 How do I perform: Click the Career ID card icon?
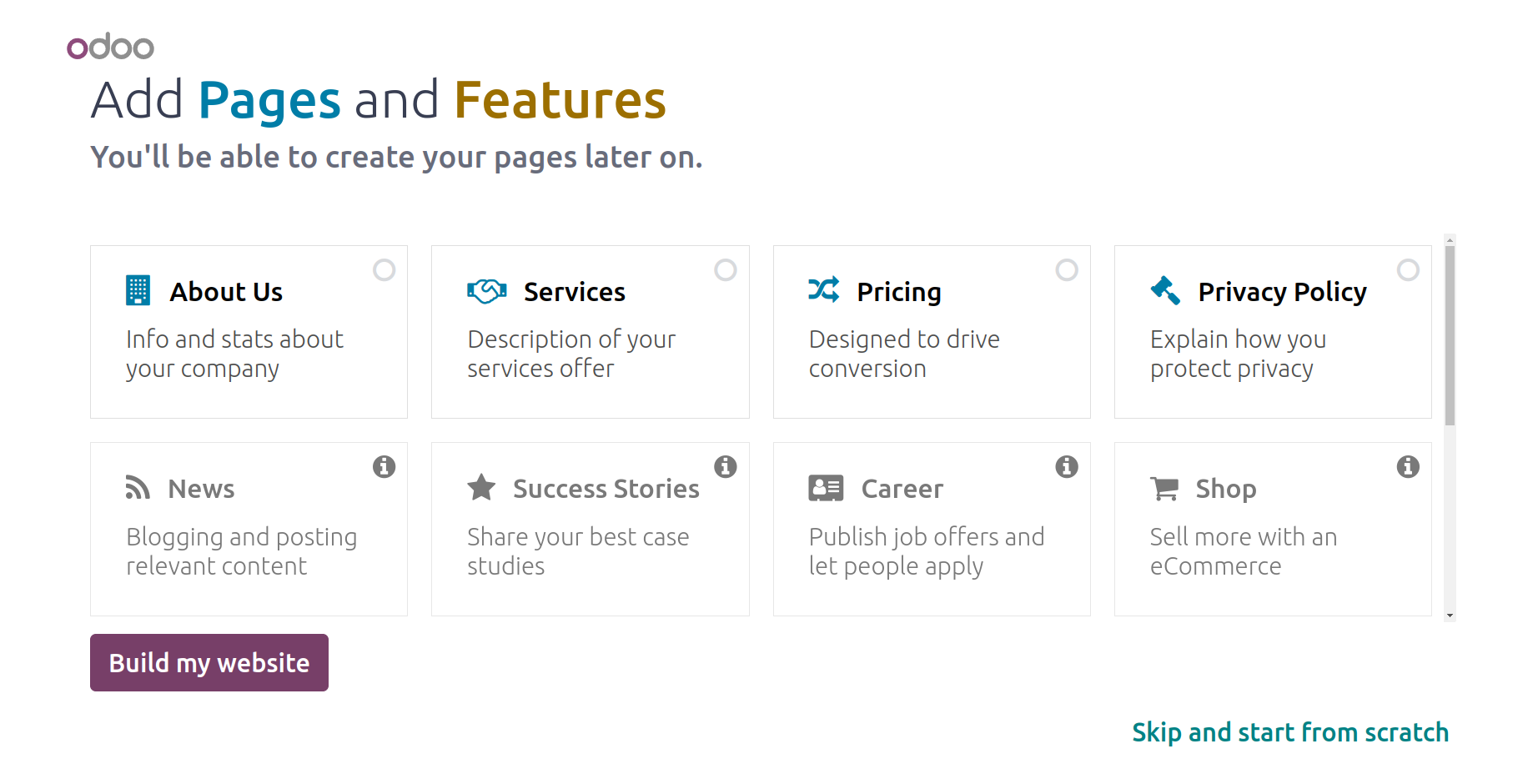pos(826,488)
